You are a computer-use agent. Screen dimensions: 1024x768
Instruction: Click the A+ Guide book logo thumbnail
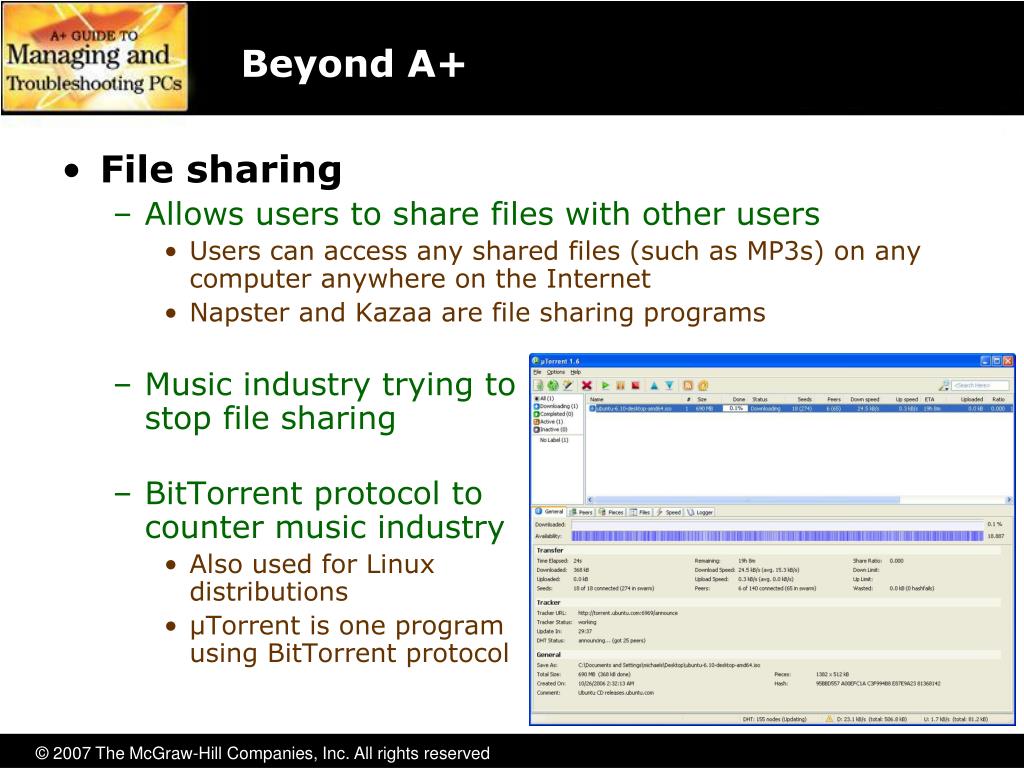(x=95, y=57)
